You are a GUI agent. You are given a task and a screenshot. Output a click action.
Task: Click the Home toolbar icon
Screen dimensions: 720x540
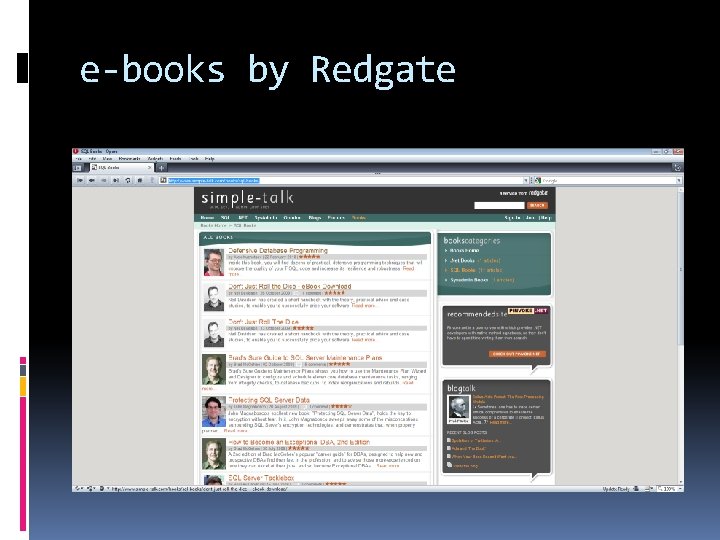pyautogui.click(x=140, y=180)
